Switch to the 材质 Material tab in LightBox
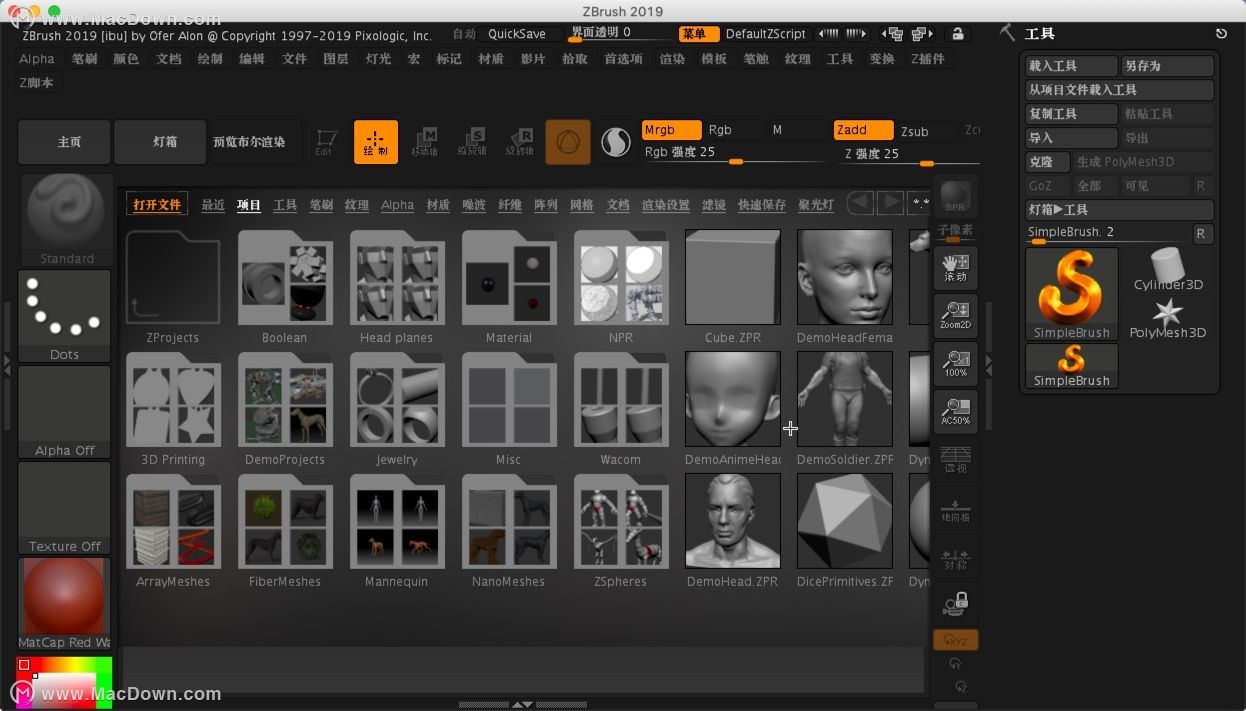Screen dimensions: 1246x711 pos(438,205)
